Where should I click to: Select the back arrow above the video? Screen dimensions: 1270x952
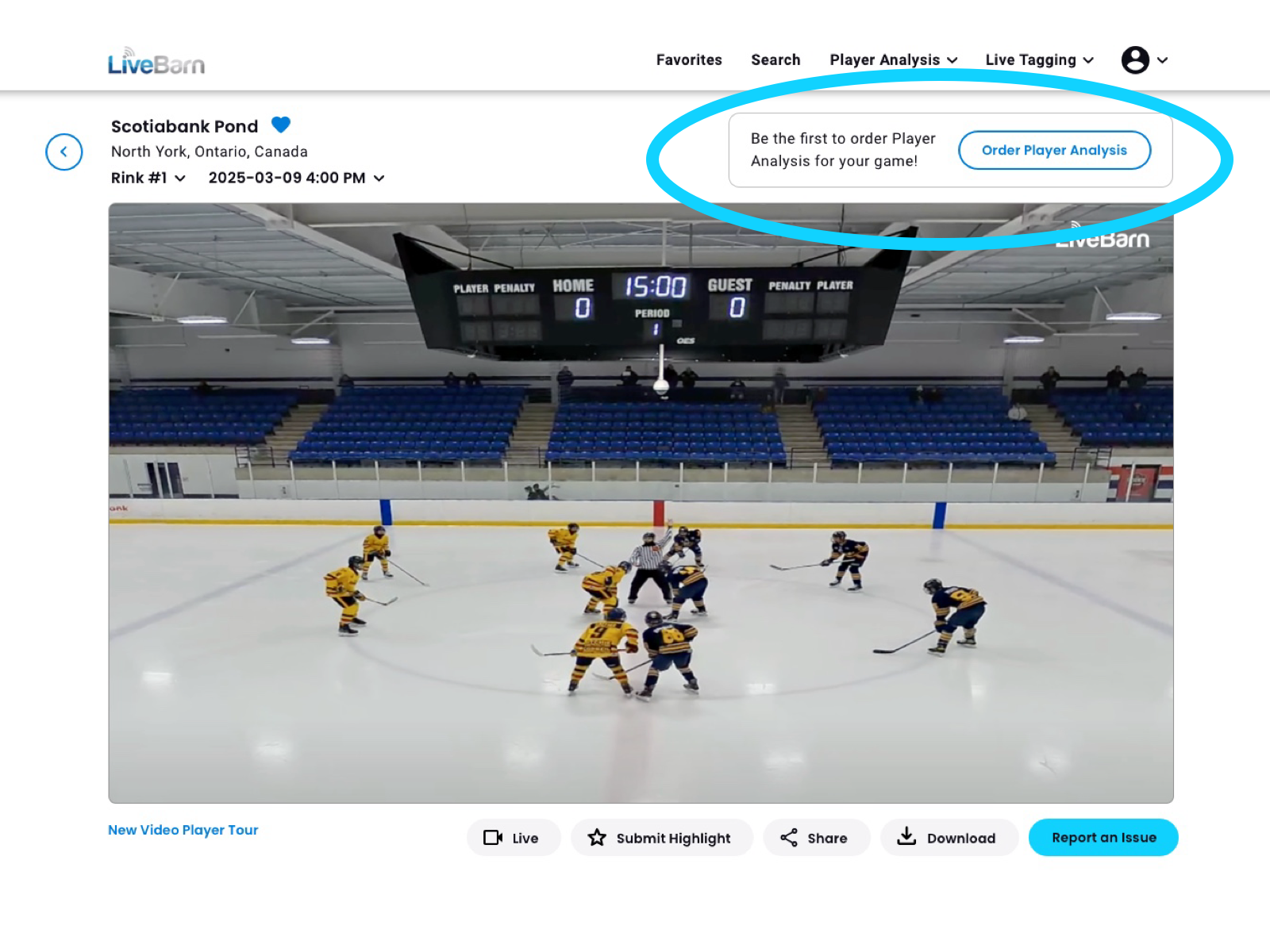[x=64, y=152]
